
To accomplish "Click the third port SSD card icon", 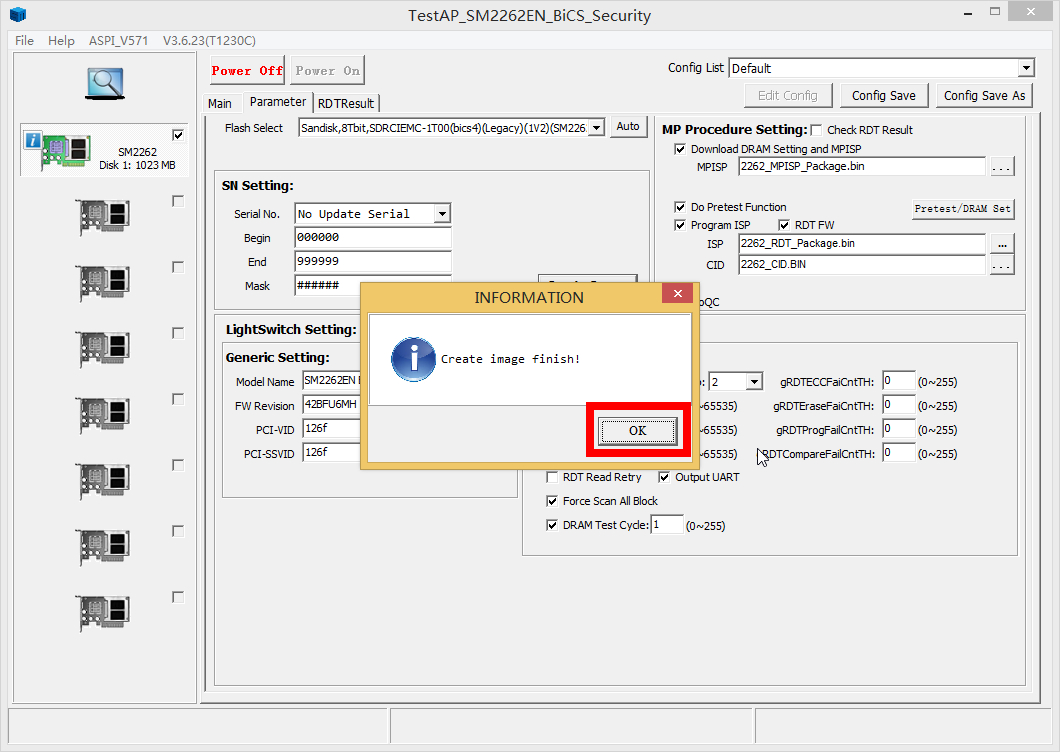I will (103, 283).
